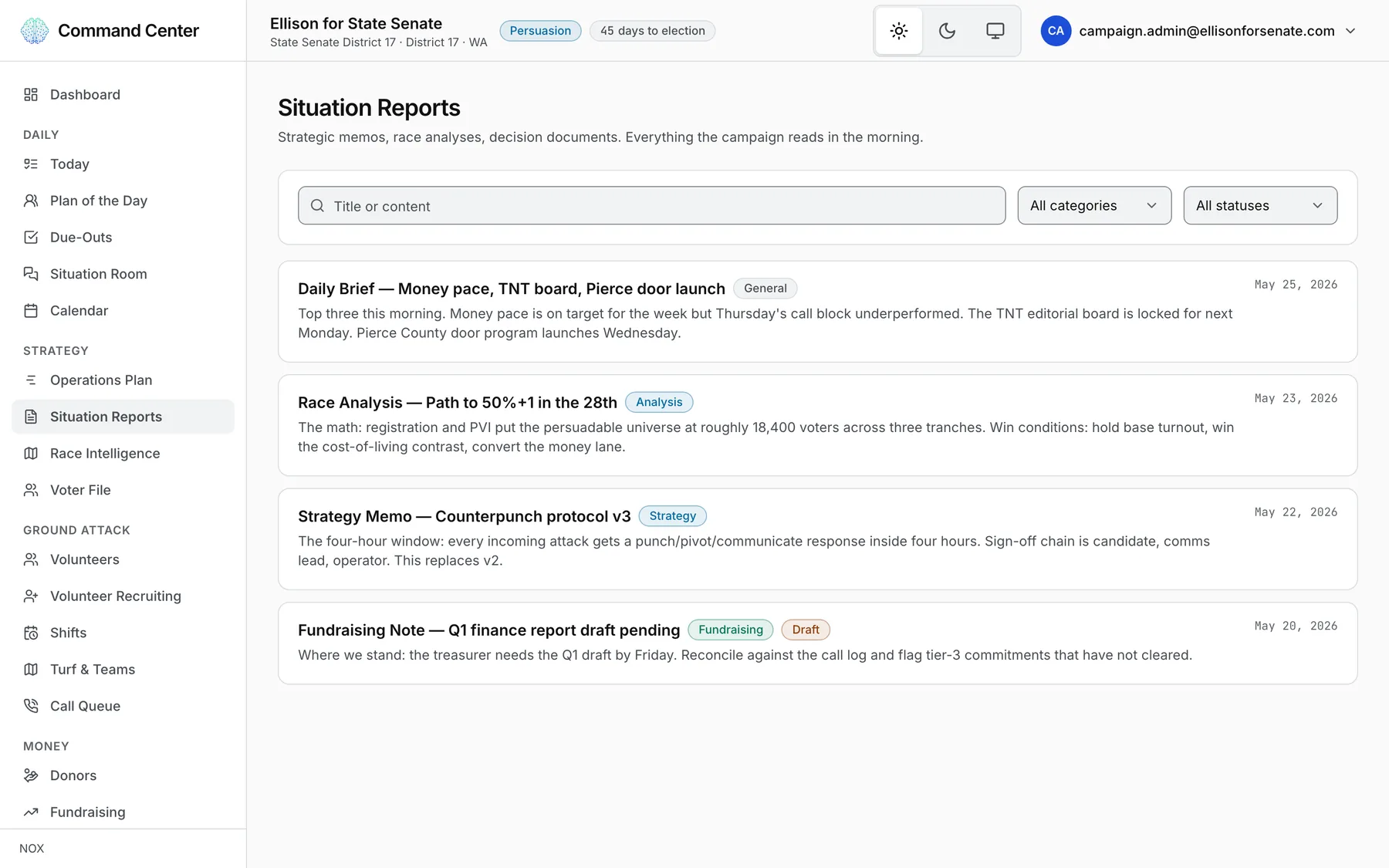
Task: Open the All statuses dropdown
Action: click(x=1260, y=206)
